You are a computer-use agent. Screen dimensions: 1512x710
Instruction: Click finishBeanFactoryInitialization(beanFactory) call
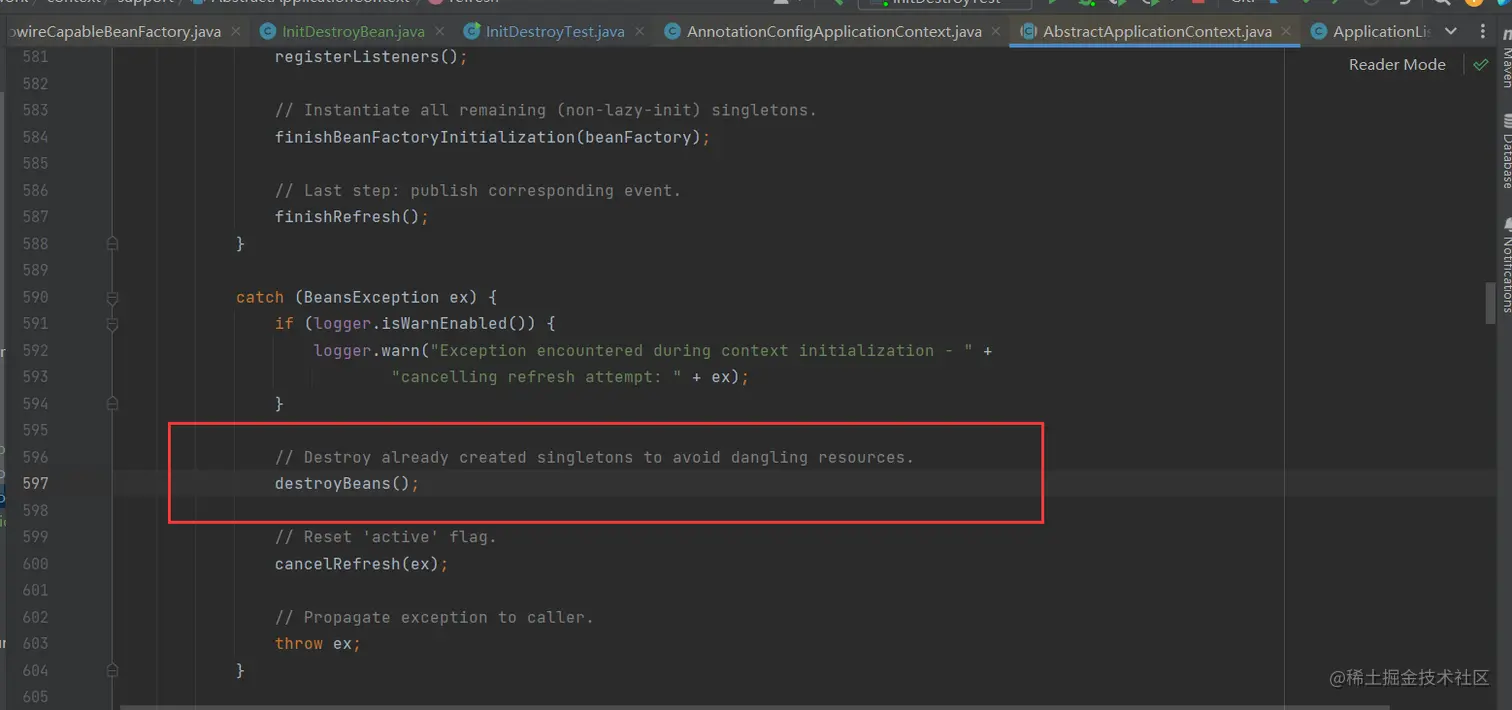[492, 137]
